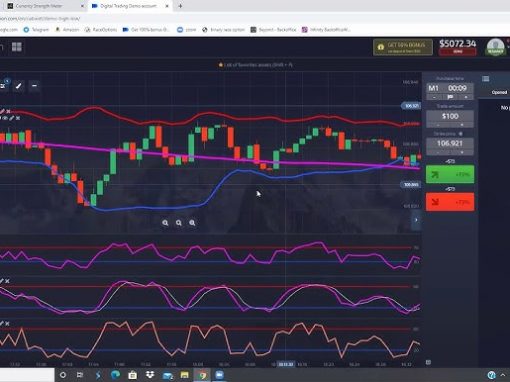Toggle visibility eye of chart indicator
This screenshot has height=382, width=510.
pyautogui.click(x=6, y=118)
